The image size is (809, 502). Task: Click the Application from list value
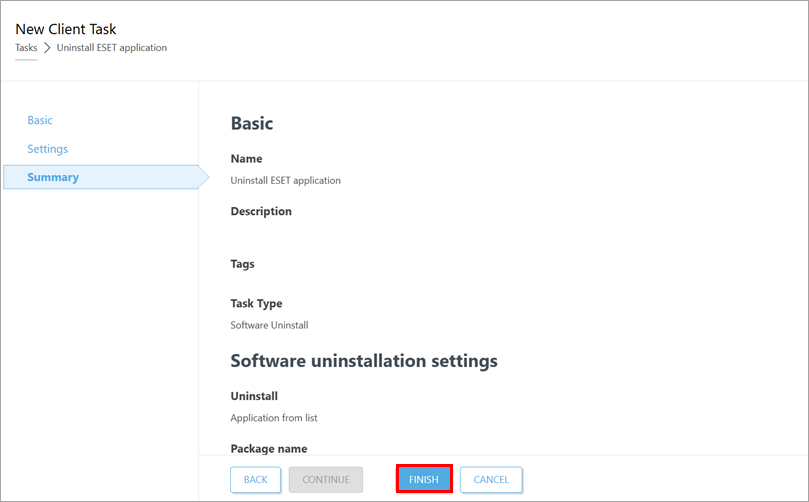274,418
